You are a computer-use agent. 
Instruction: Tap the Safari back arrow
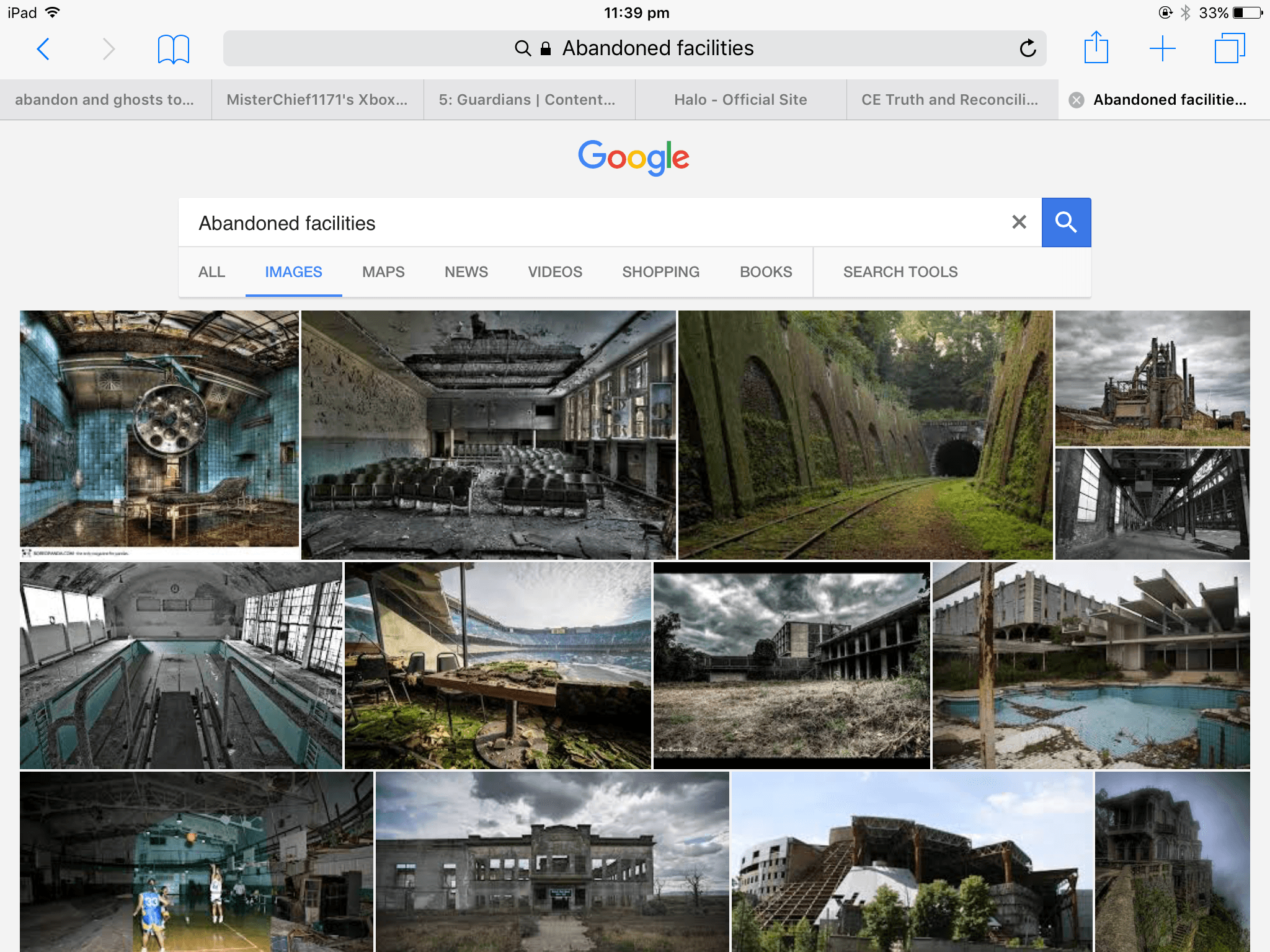pos(43,48)
